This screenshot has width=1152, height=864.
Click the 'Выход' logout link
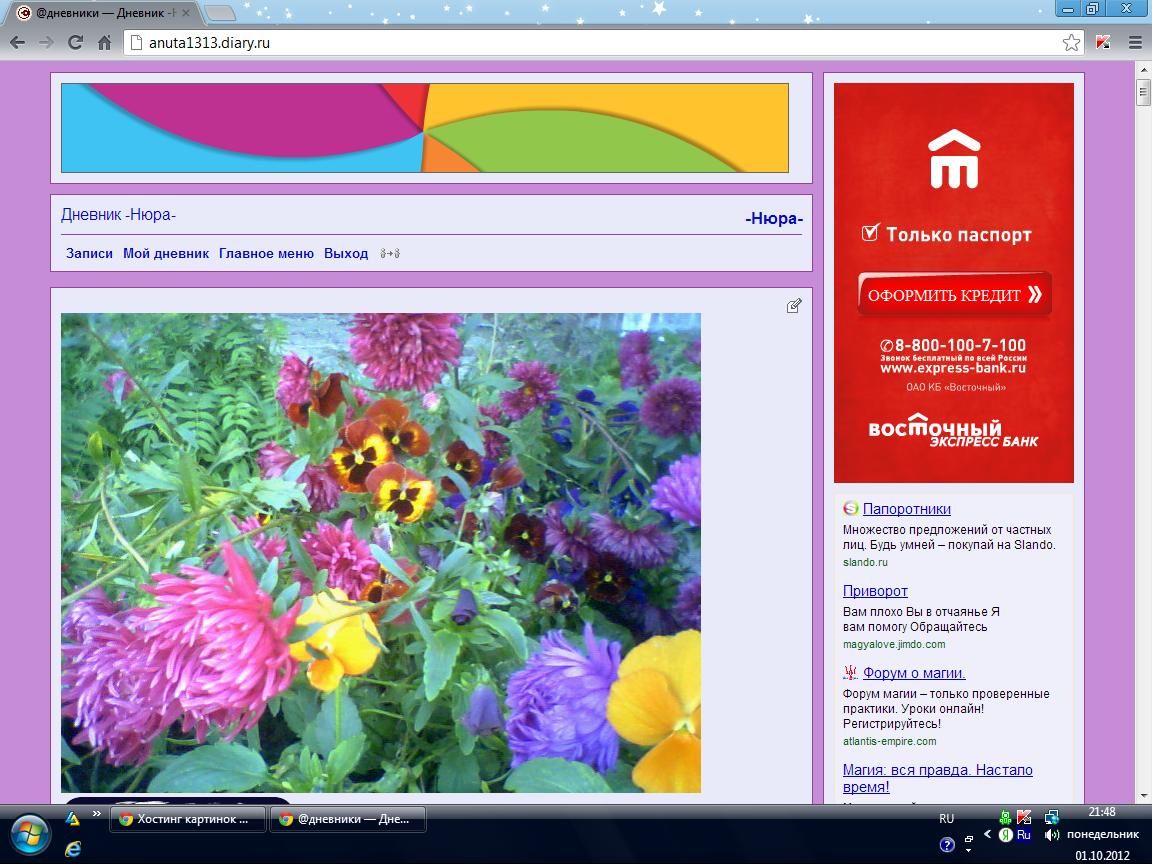point(346,254)
